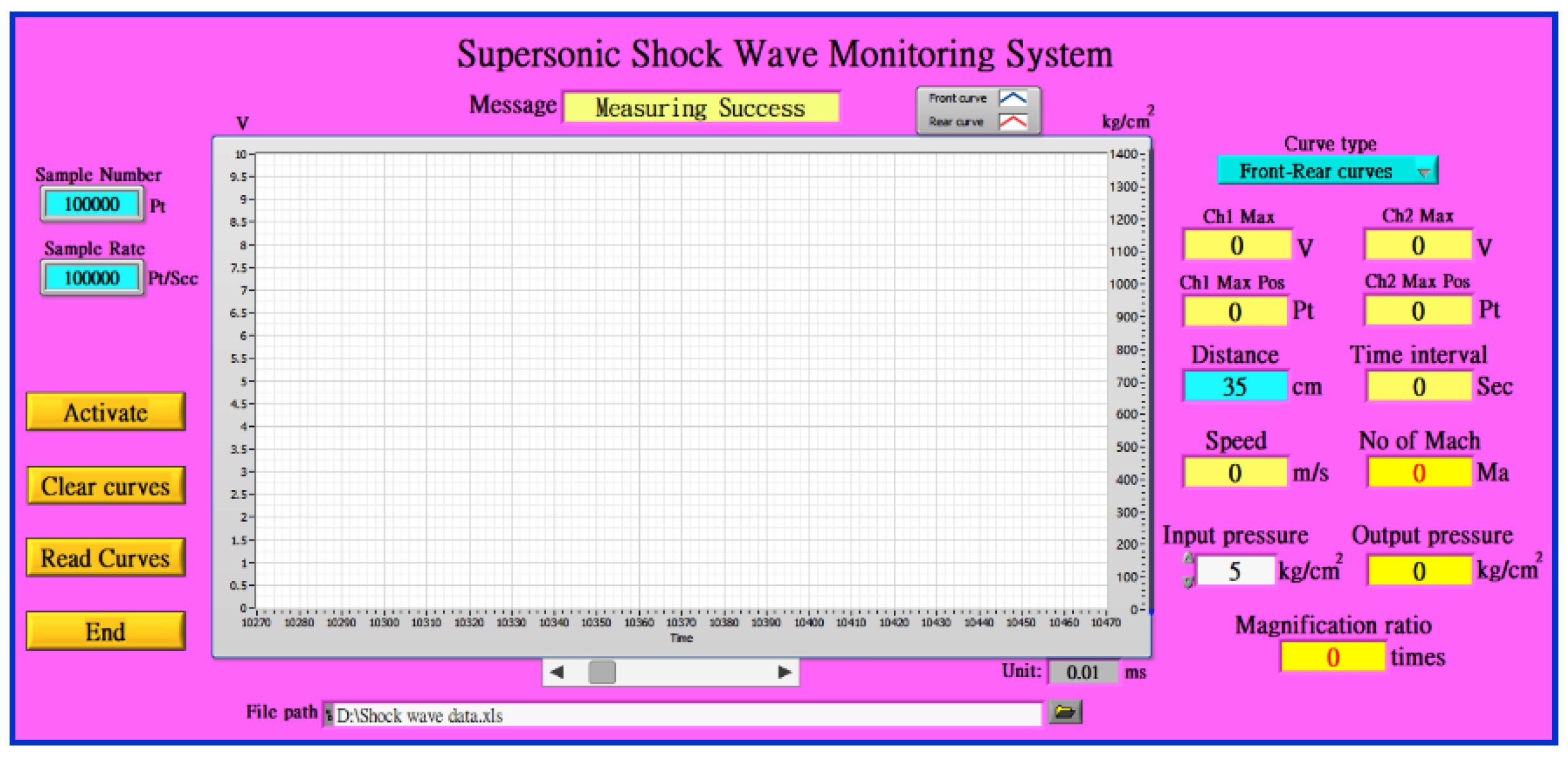
Task: Click the Sample Number input field
Action: (92, 204)
